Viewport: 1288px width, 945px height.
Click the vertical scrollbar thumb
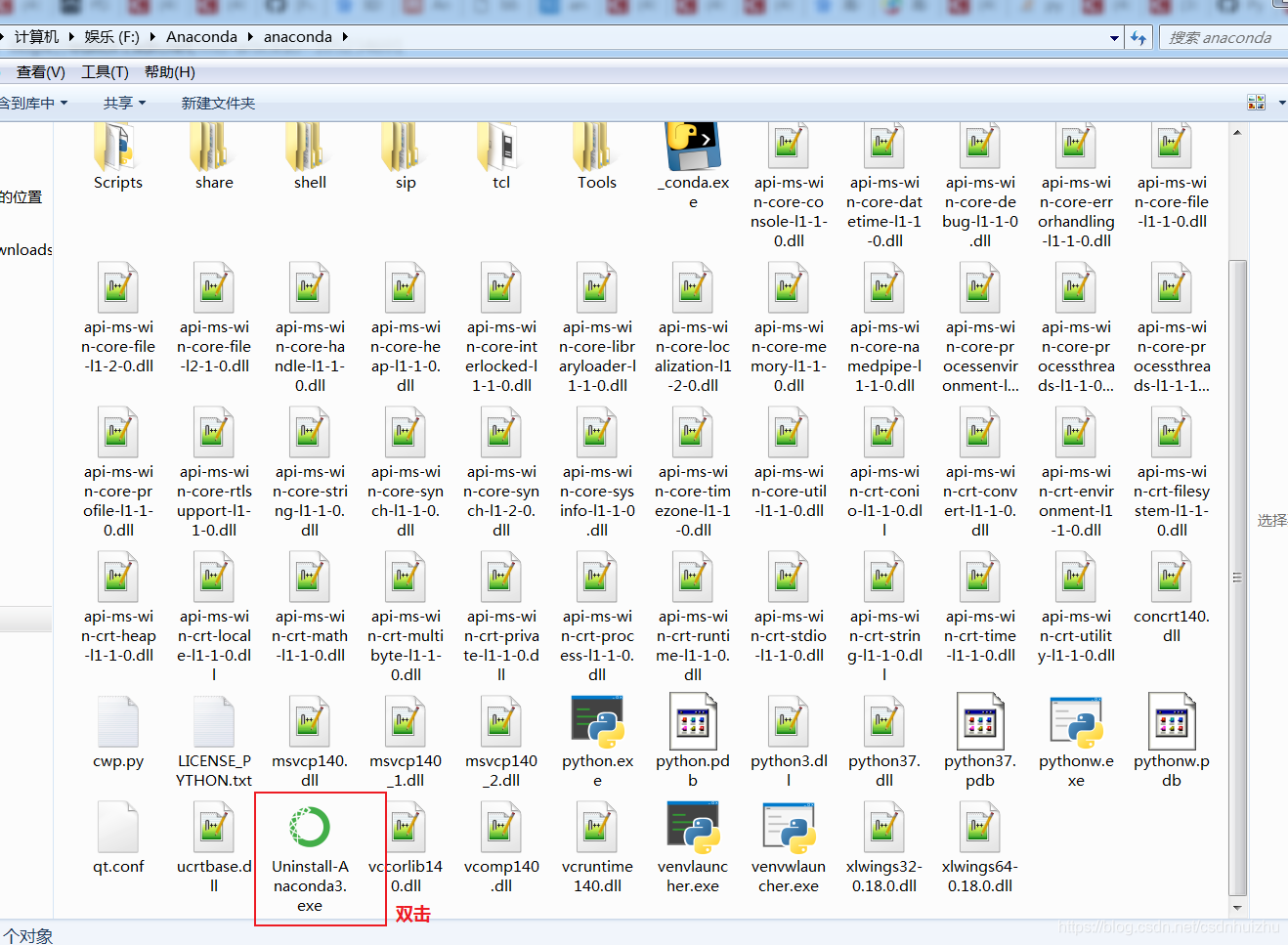[1237, 578]
